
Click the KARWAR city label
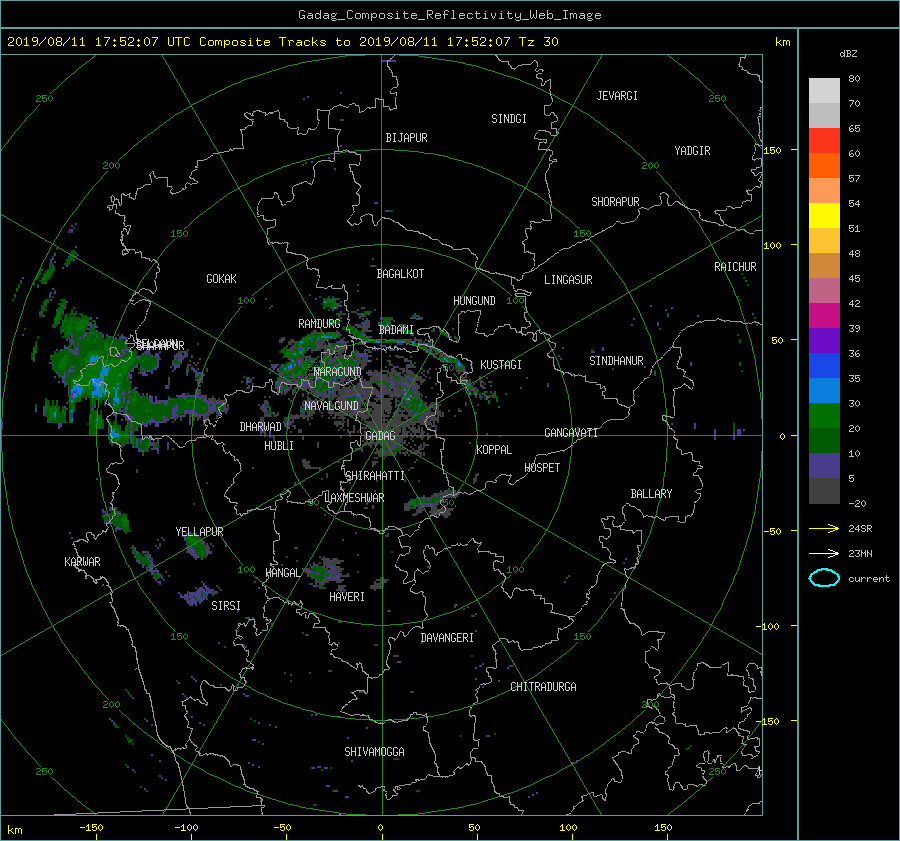82,562
